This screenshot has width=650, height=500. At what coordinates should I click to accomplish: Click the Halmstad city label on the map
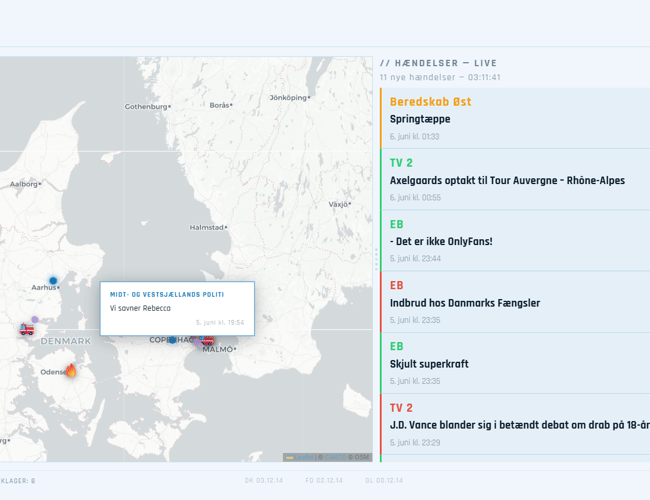tap(208, 227)
